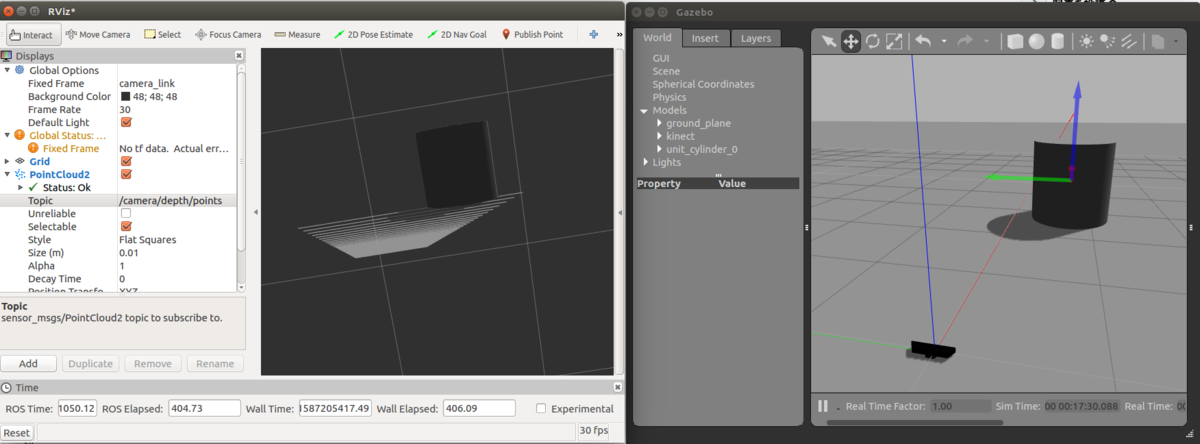Collapse the Models tree in Gazebo
Image resolution: width=1200 pixels, height=444 pixels.
(646, 111)
